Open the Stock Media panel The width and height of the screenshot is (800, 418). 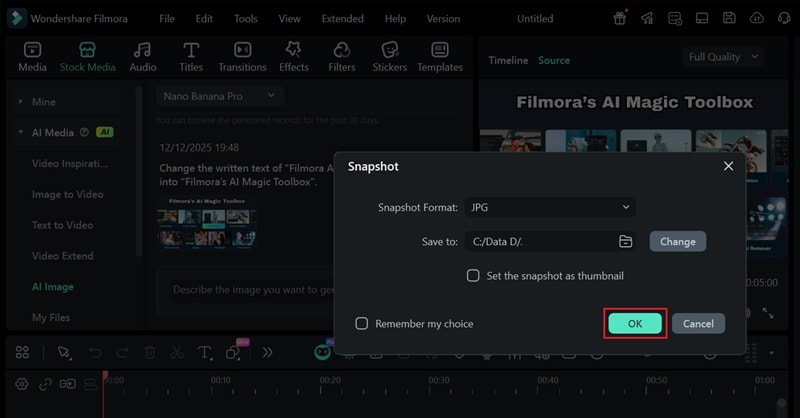(87, 57)
